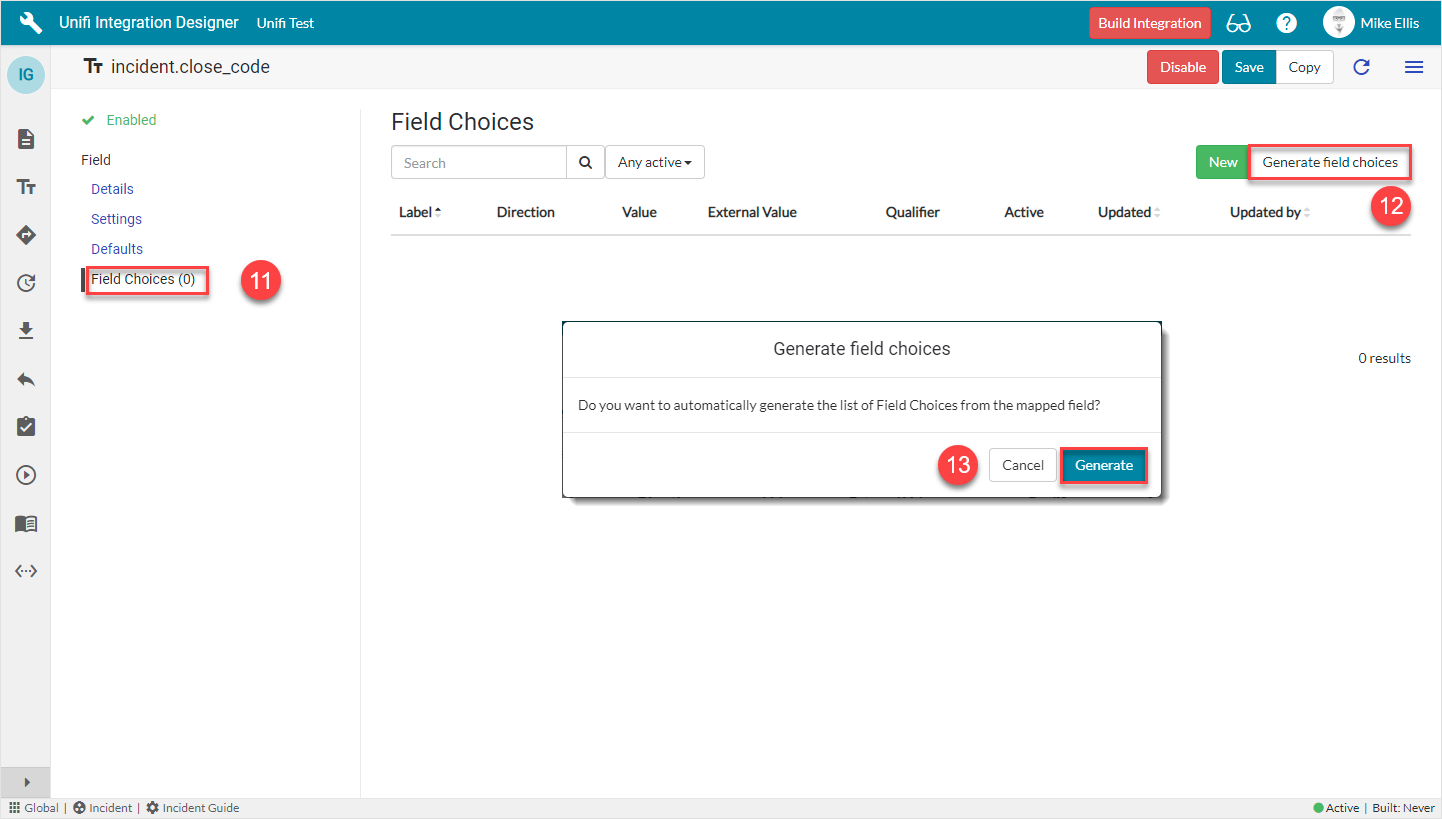Click the red Disable button
Screen dimensions: 1442x819
pyautogui.click(x=1182, y=67)
